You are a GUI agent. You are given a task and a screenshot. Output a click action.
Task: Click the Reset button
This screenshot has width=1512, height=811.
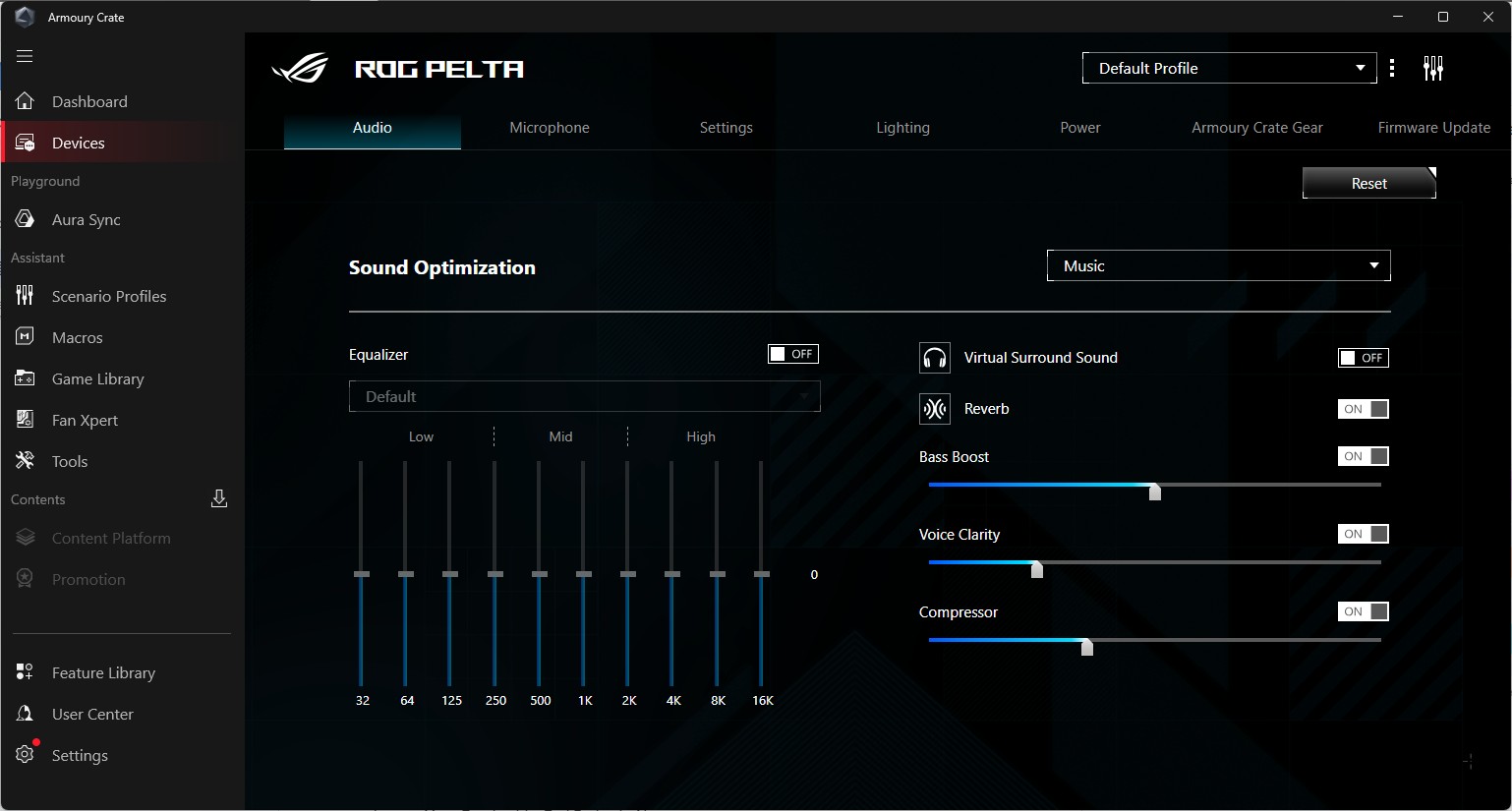(1369, 183)
